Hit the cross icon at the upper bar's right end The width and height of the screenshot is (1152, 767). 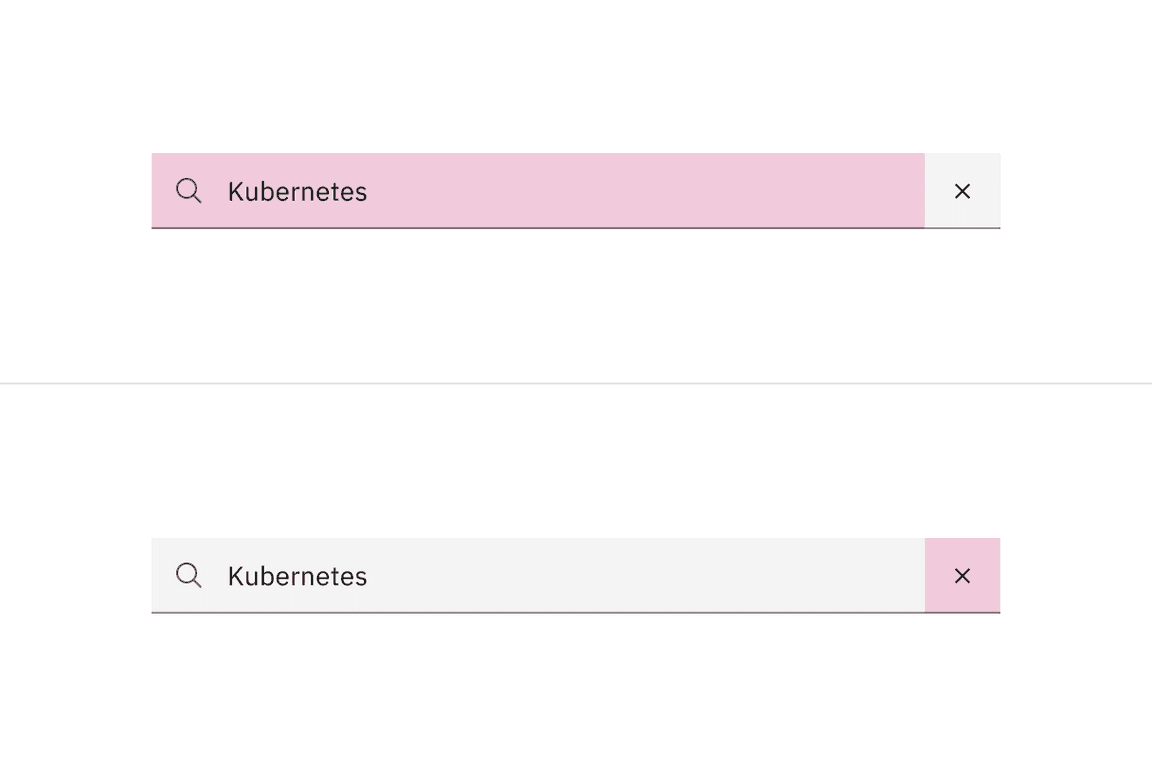(x=962, y=191)
